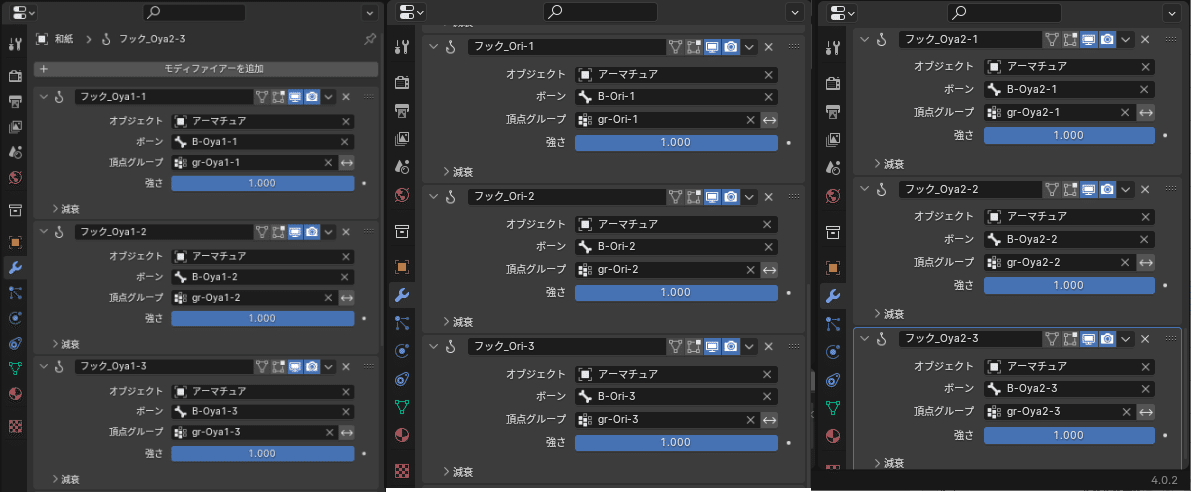Open Object Data tab in left panel

(x=15, y=368)
